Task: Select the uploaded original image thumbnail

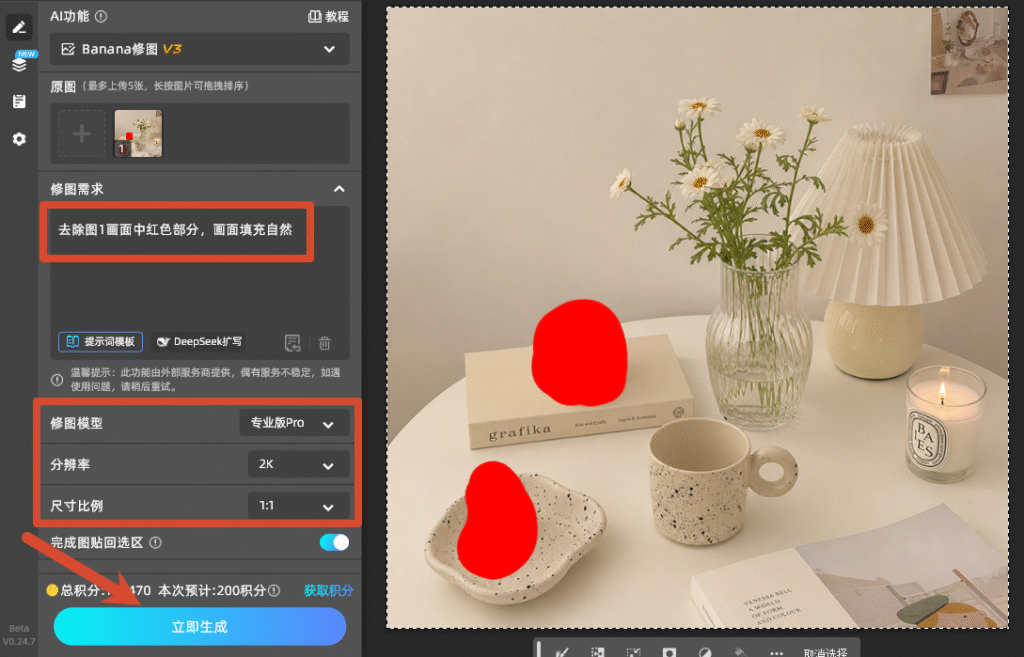Action: (x=138, y=133)
